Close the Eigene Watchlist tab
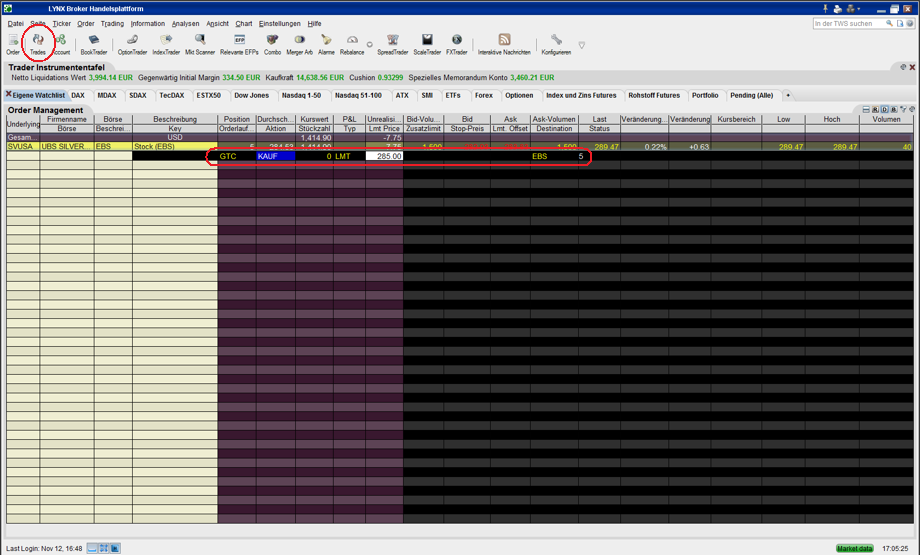The height and width of the screenshot is (555, 920). pos(9,94)
